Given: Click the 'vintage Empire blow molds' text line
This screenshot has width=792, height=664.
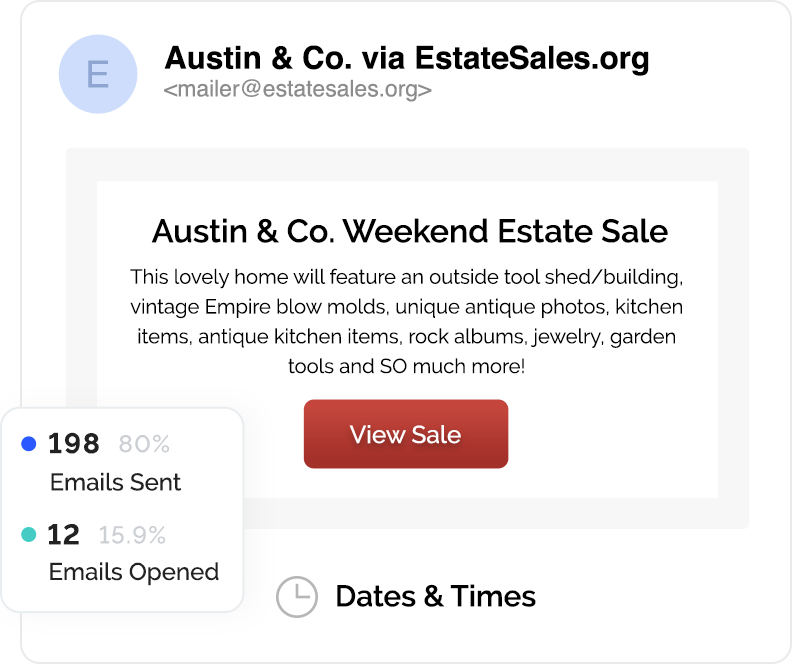Looking at the screenshot, I should (x=407, y=307).
